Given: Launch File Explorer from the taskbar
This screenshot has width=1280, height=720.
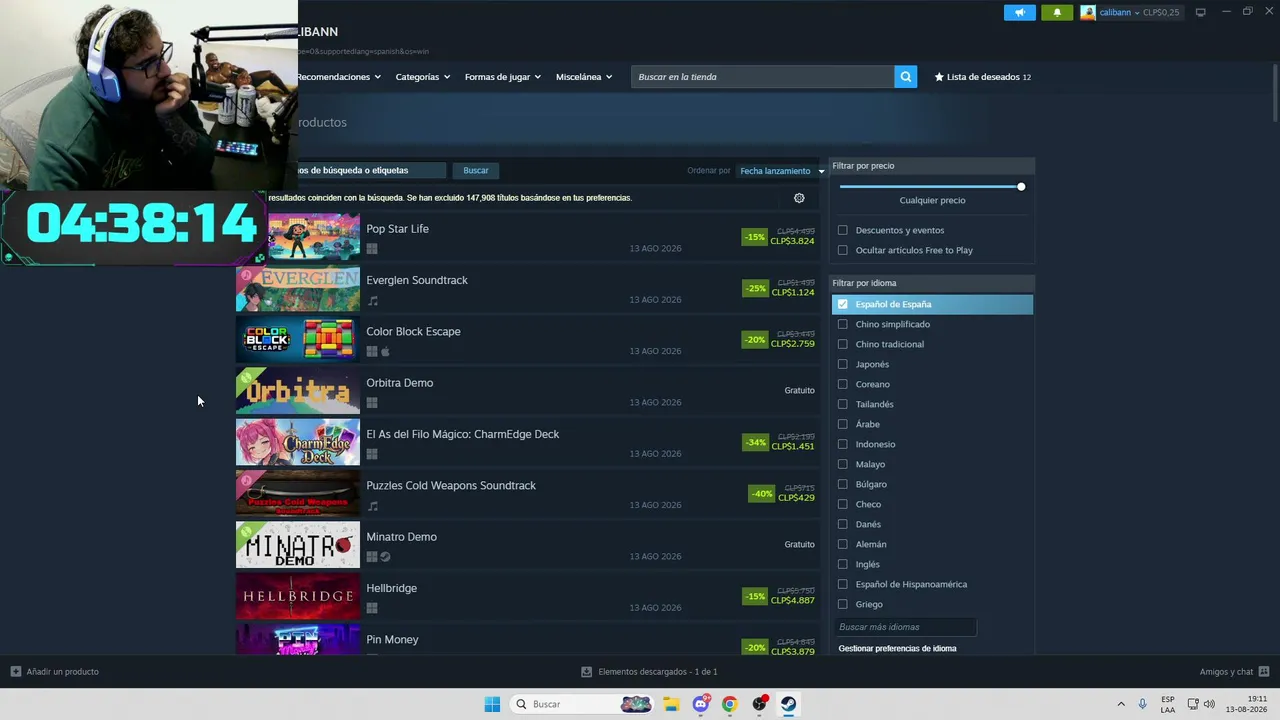Looking at the screenshot, I should 671,704.
